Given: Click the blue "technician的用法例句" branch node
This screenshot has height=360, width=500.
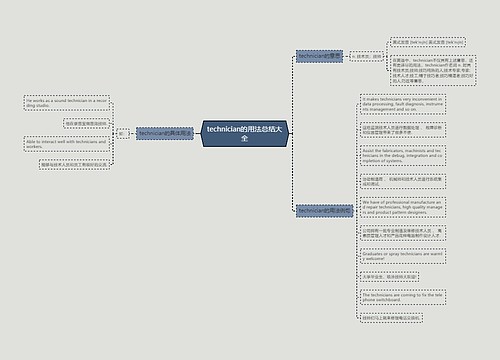Looking at the screenshot, I should tap(324, 211).
